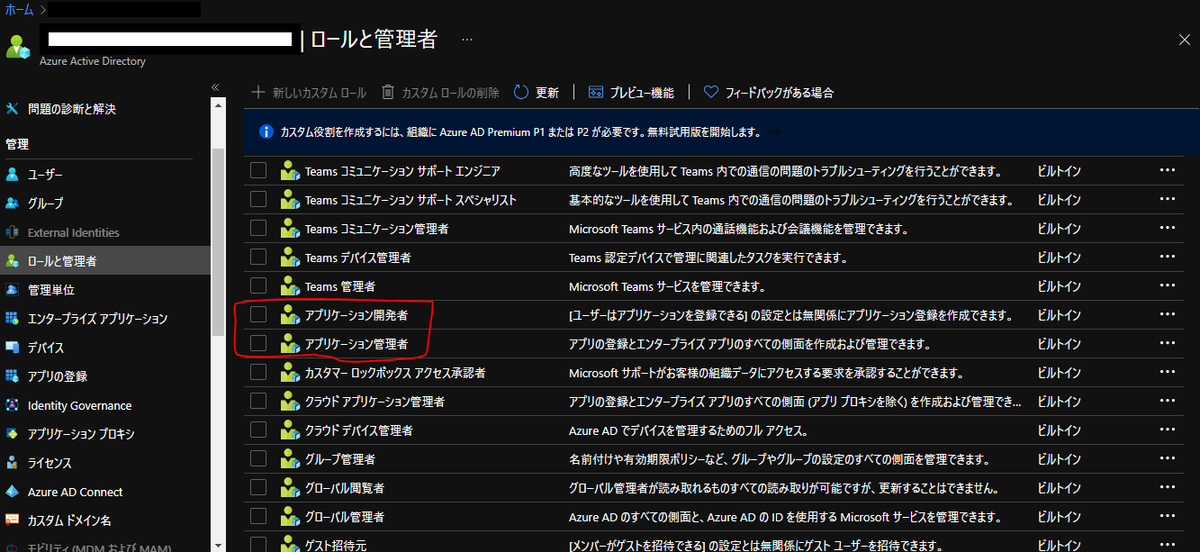Open more options for アプリケーション開発者 row
Screen dimensions: 1200x552
tap(1167, 315)
